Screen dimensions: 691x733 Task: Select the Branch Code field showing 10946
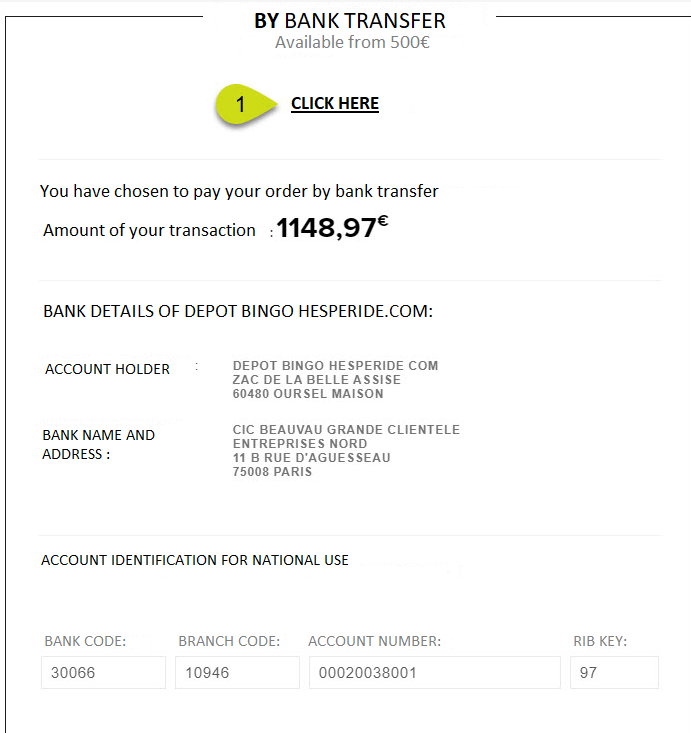237,672
